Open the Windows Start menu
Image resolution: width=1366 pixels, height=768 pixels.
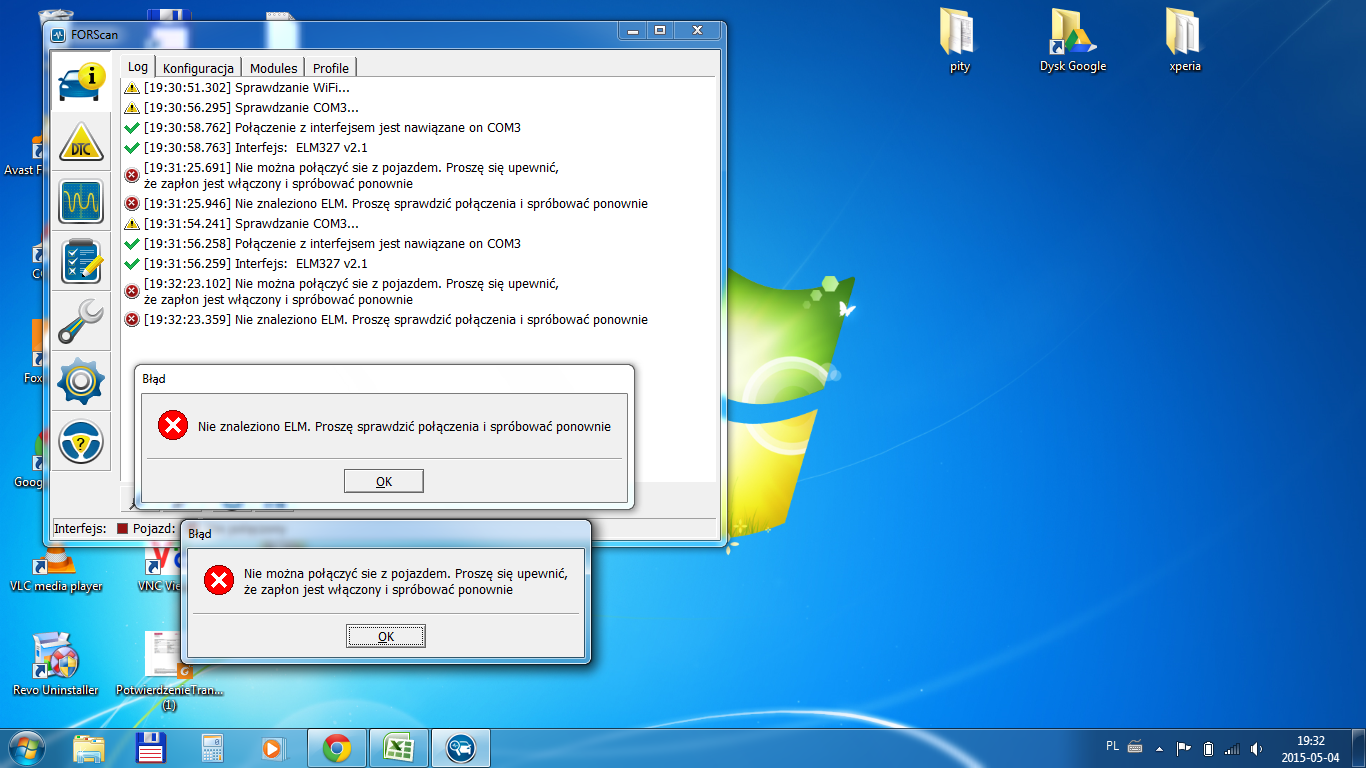[x=25, y=748]
